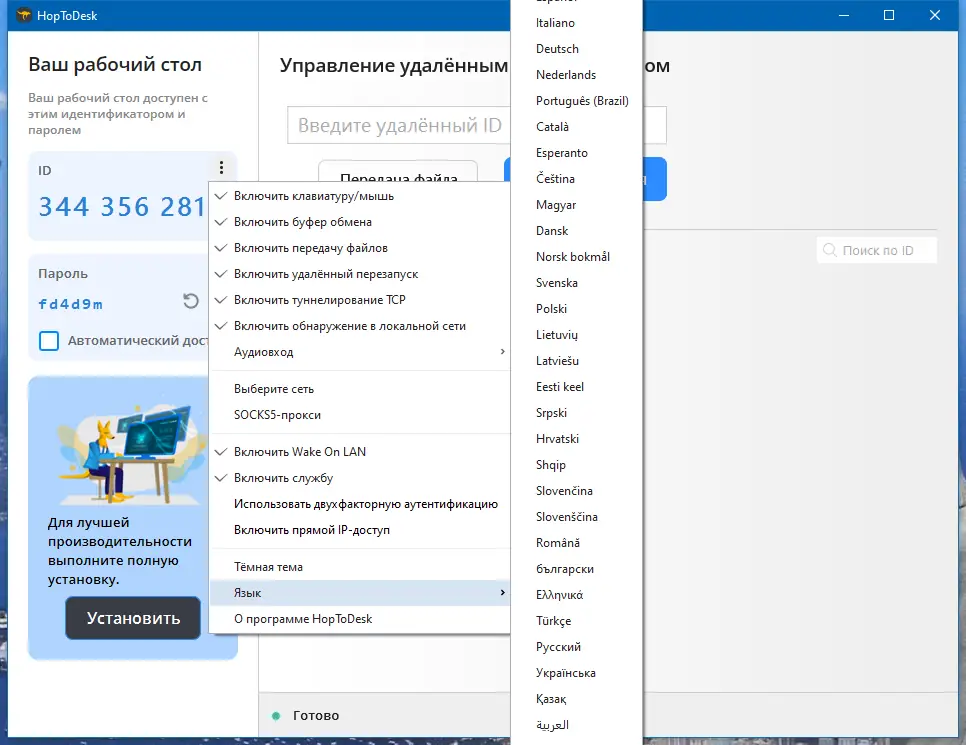
Task: Select Включить прямой IP-доступ
Action: pos(360,530)
